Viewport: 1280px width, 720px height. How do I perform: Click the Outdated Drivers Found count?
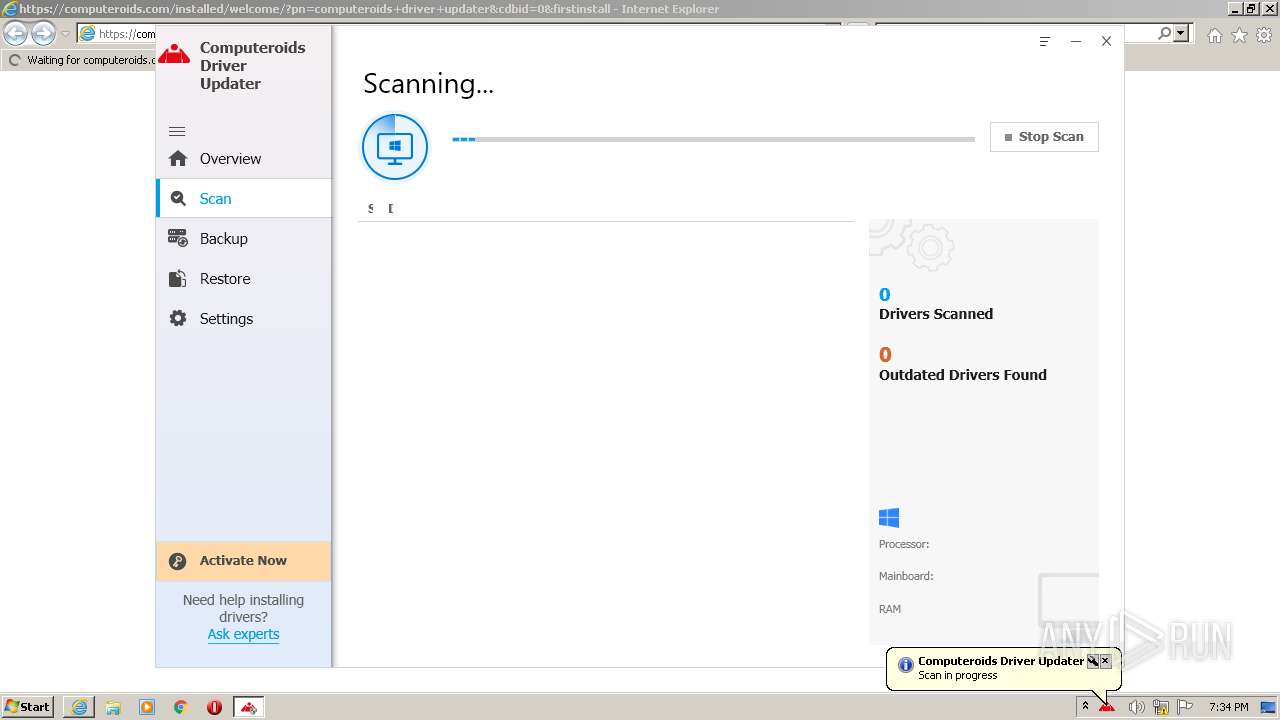tap(884, 354)
